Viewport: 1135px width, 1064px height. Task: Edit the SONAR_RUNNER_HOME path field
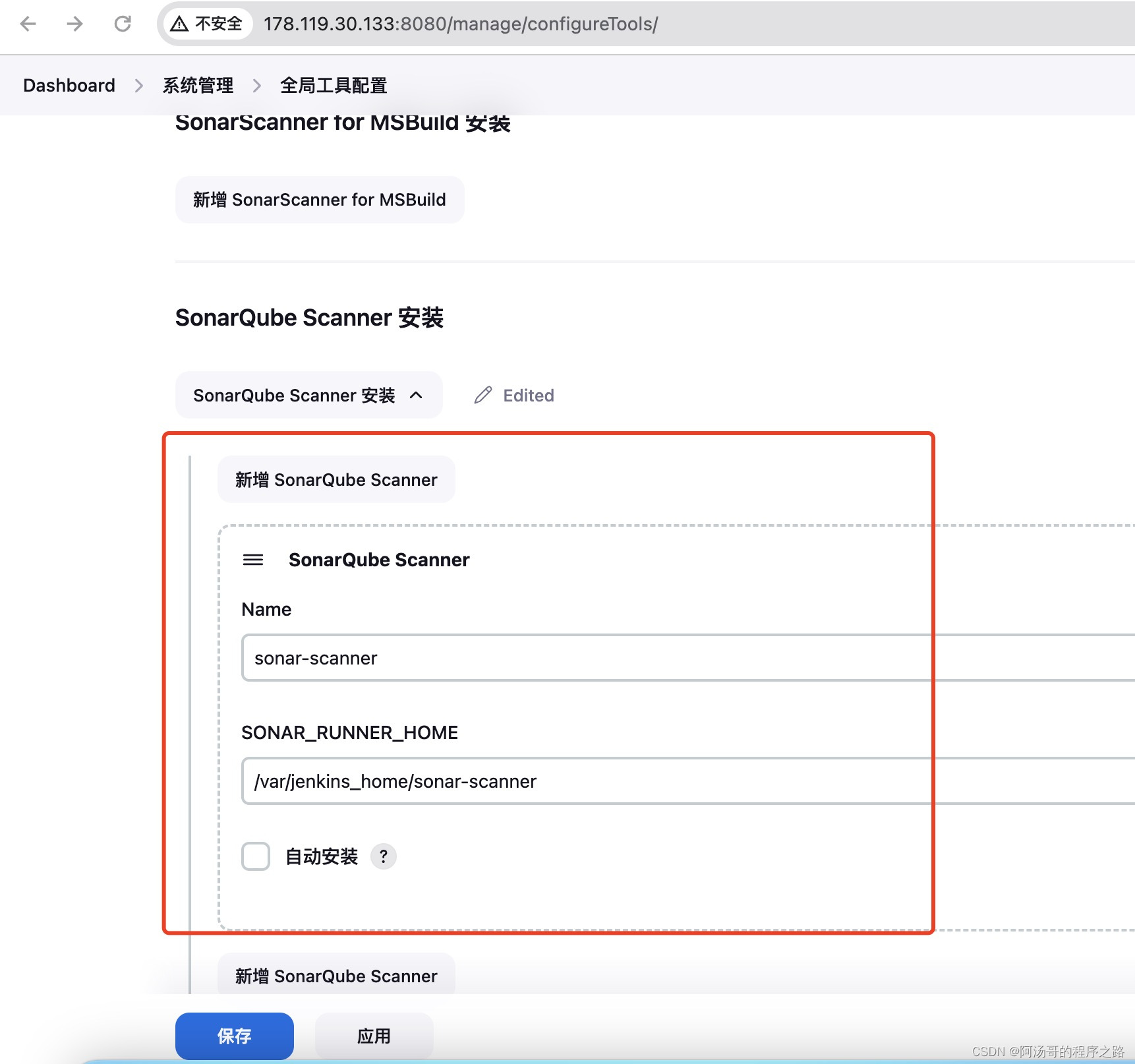pos(688,781)
